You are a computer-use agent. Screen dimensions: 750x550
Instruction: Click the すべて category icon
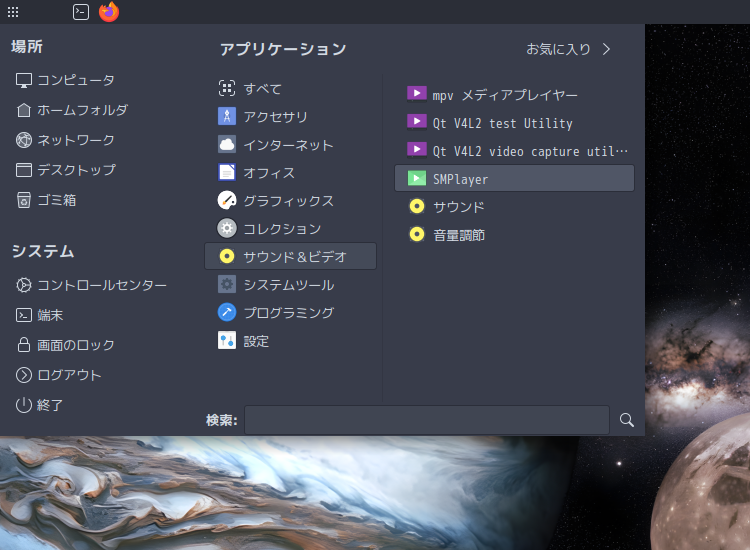click(x=227, y=88)
